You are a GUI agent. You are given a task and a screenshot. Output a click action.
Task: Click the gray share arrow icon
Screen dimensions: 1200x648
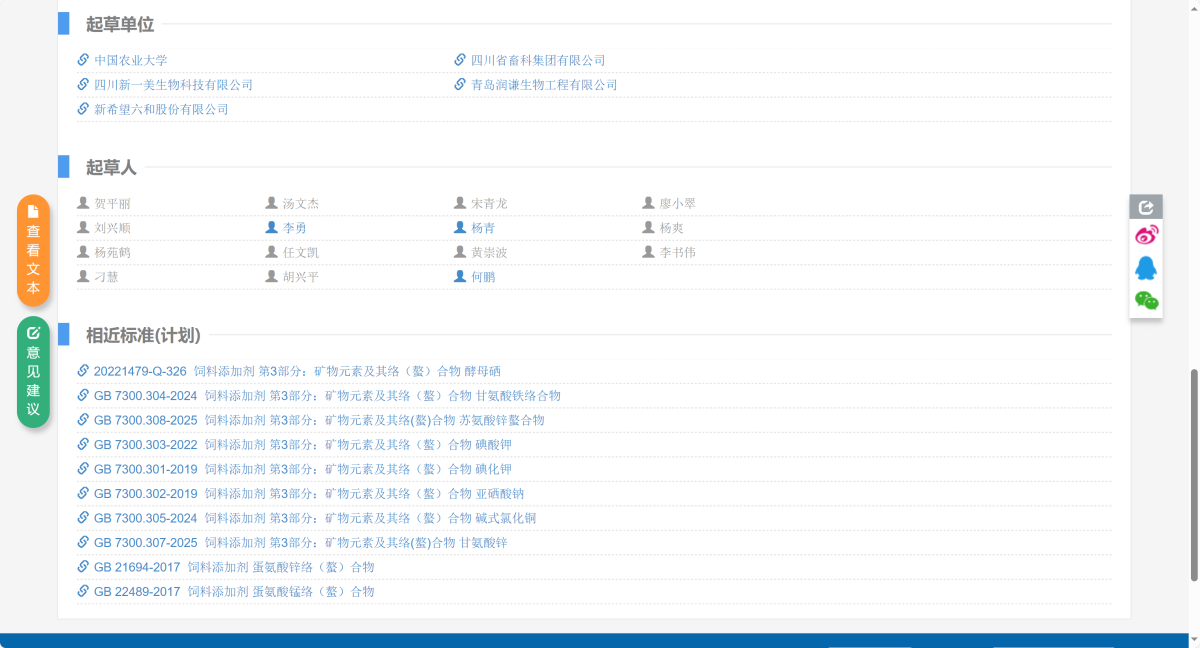(1146, 207)
